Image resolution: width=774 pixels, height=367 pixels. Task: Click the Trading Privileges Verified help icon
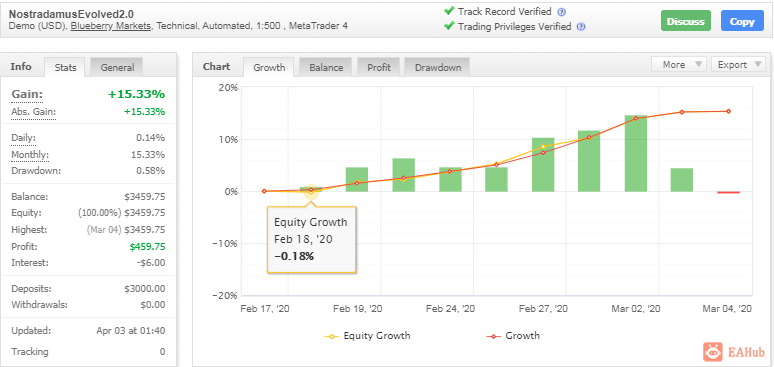581,27
